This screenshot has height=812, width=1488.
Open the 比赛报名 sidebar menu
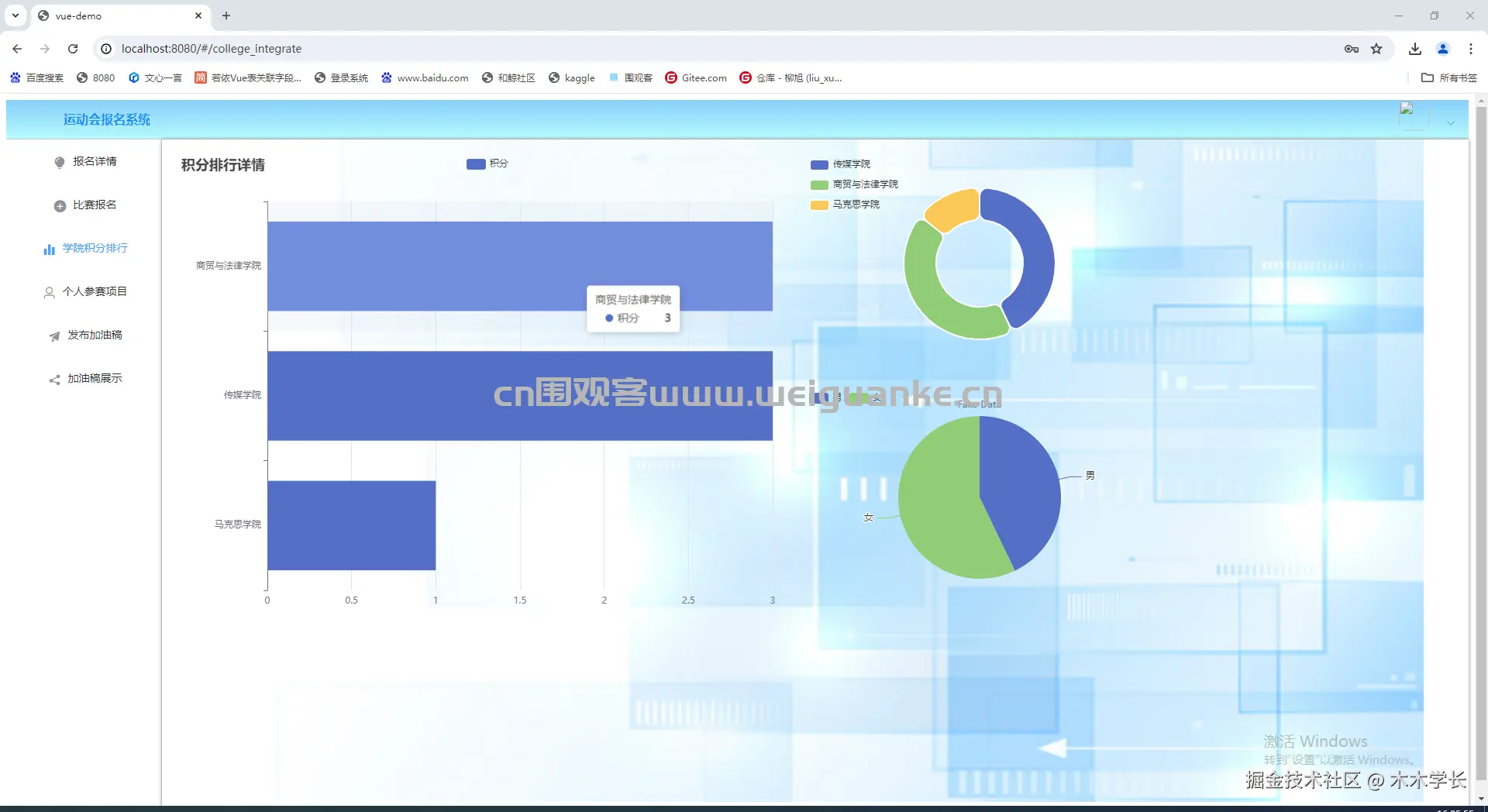[x=84, y=205]
